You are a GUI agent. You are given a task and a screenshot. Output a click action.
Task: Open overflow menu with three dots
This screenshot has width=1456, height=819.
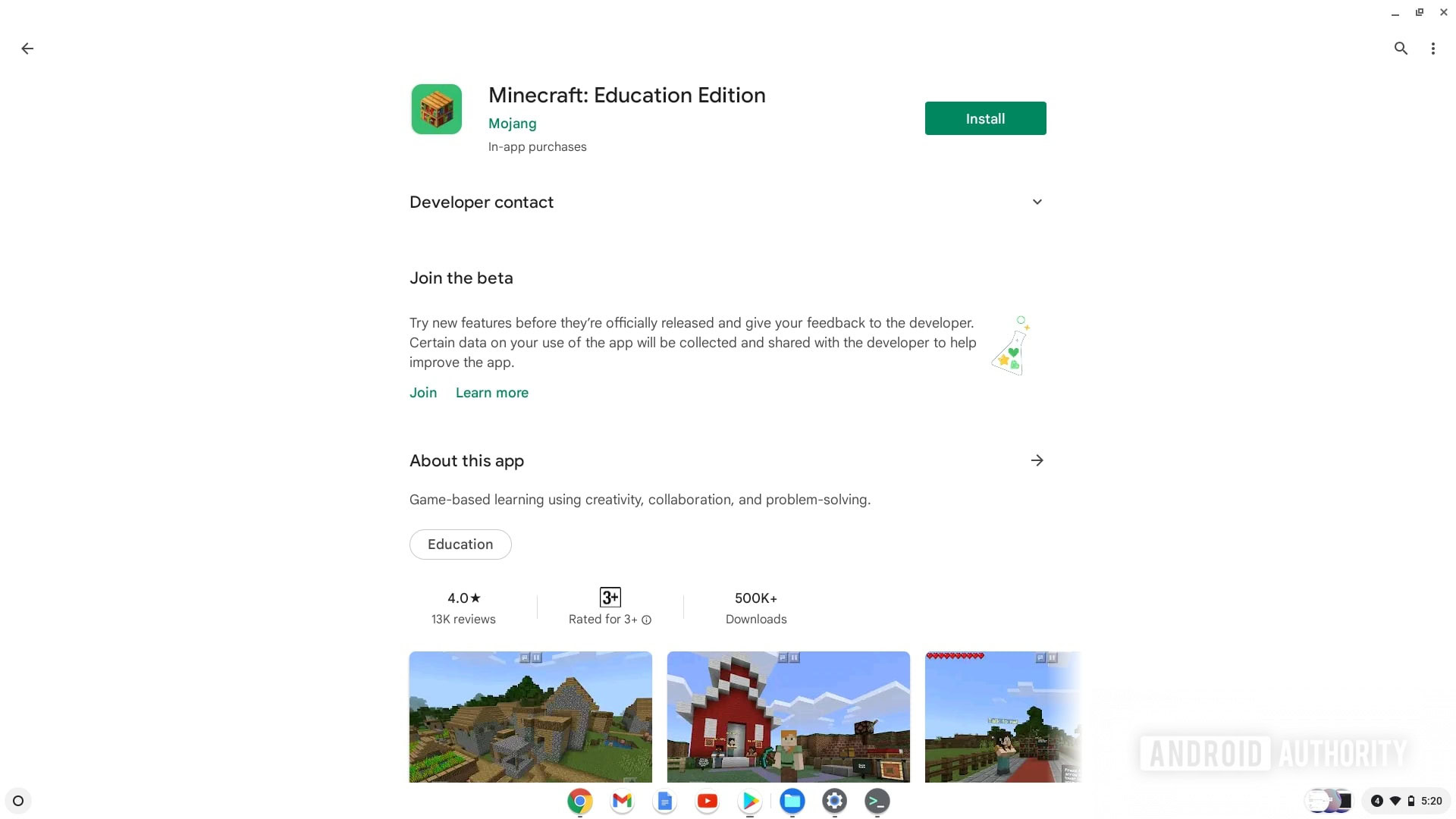coord(1433,47)
